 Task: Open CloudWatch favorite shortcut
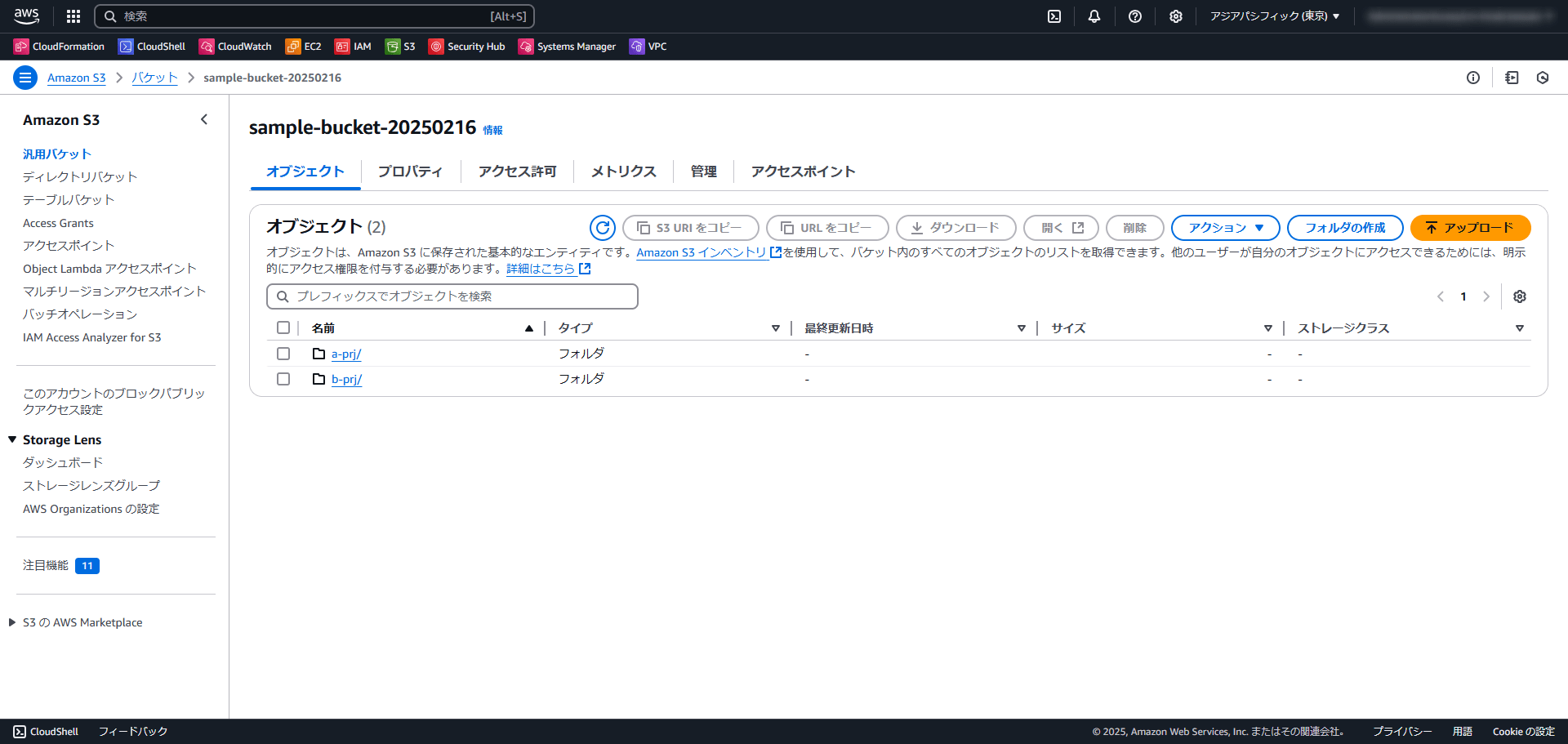235,47
